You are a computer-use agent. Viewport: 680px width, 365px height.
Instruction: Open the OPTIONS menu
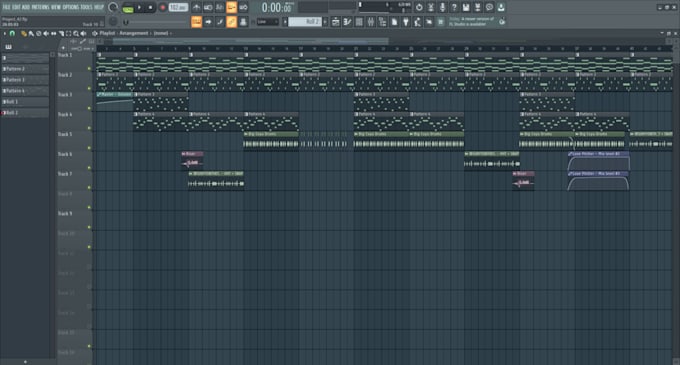point(71,7)
